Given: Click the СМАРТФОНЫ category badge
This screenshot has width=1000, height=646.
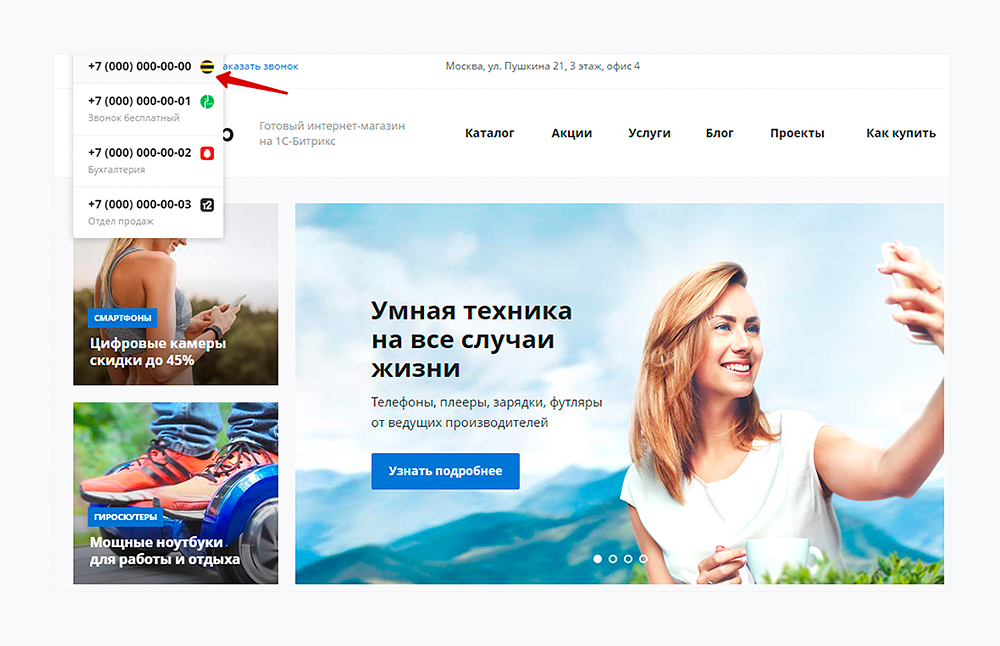Looking at the screenshot, I should point(122,317).
